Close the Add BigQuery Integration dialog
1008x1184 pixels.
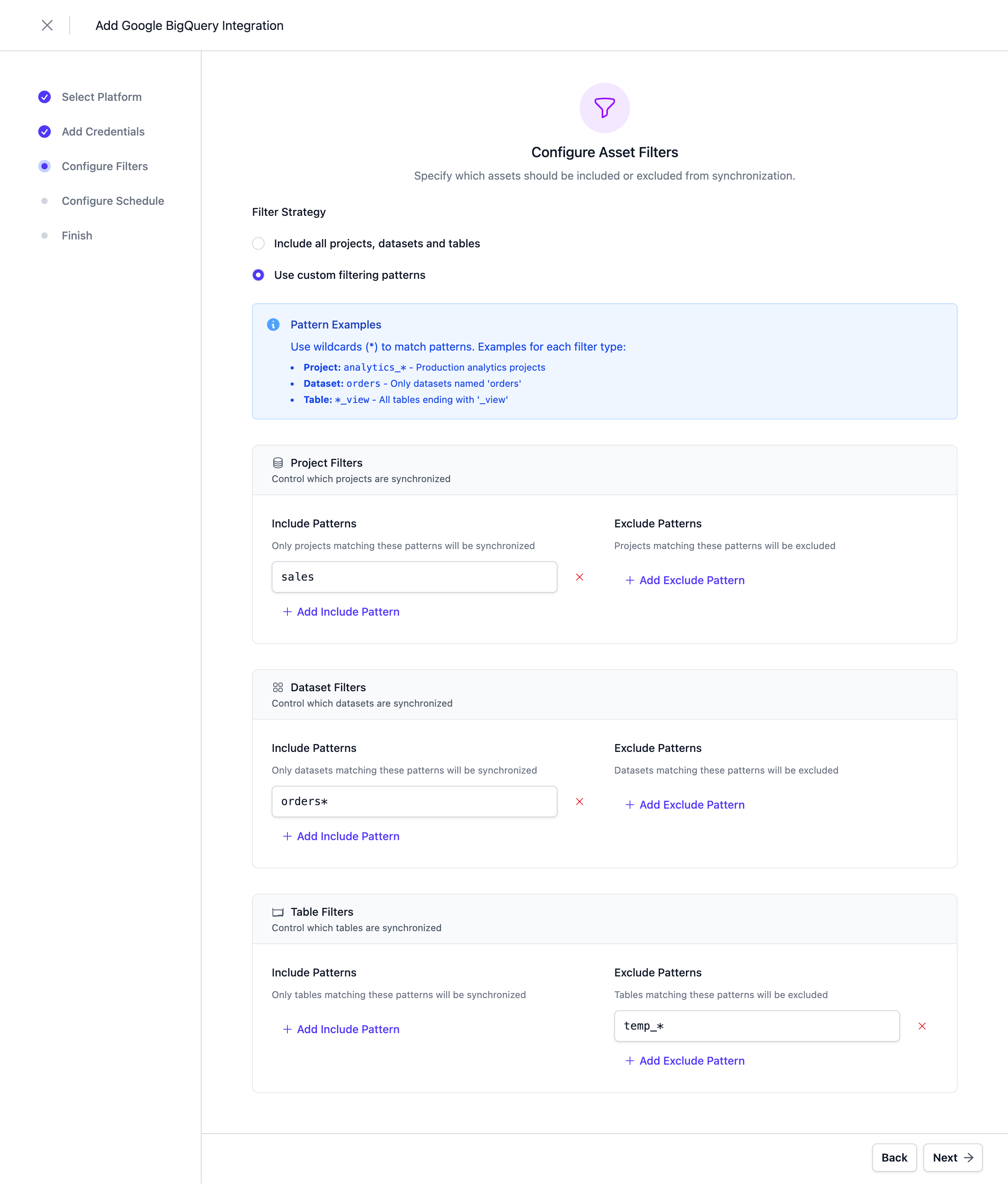pyautogui.click(x=47, y=25)
